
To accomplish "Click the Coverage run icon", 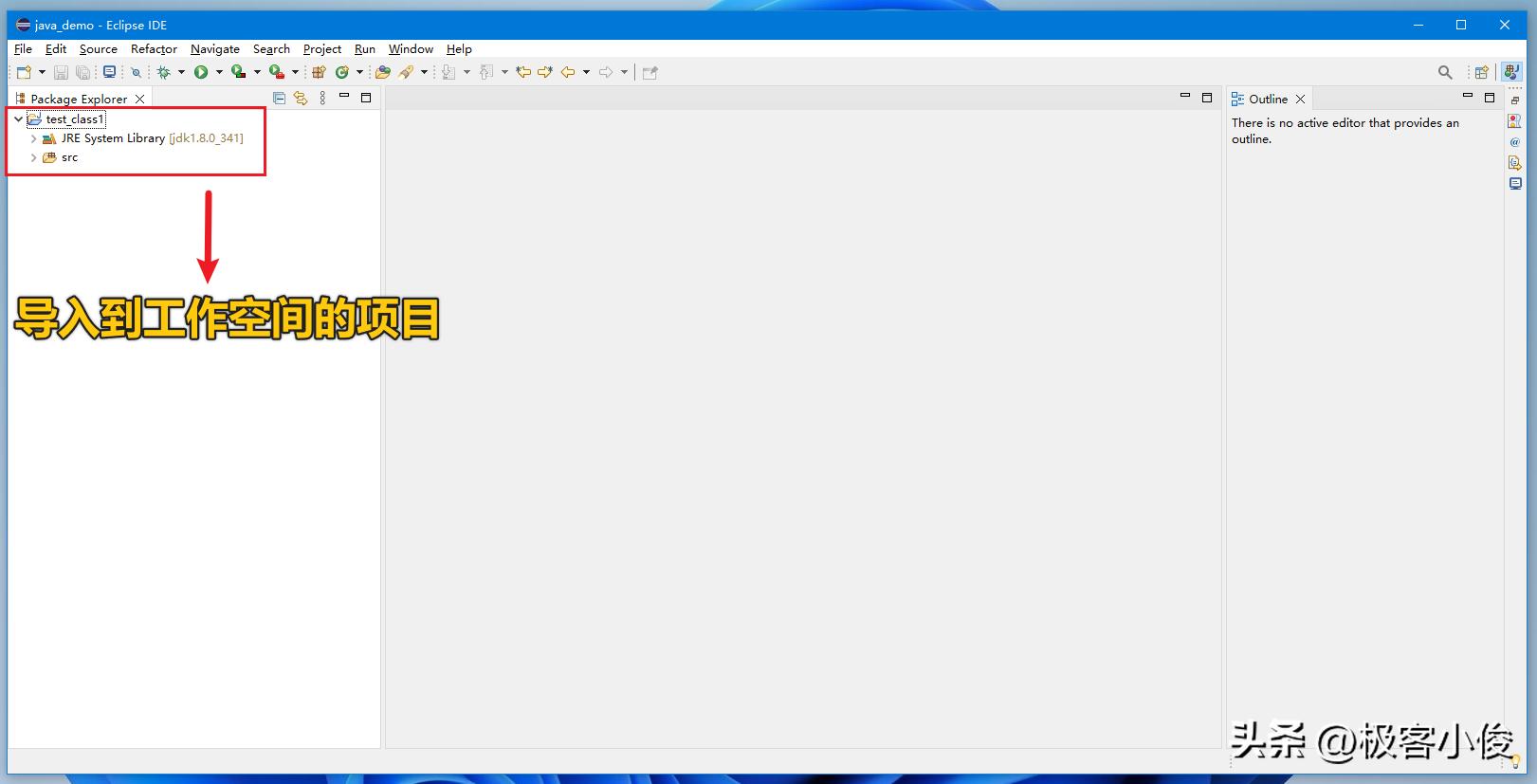I will [x=239, y=72].
